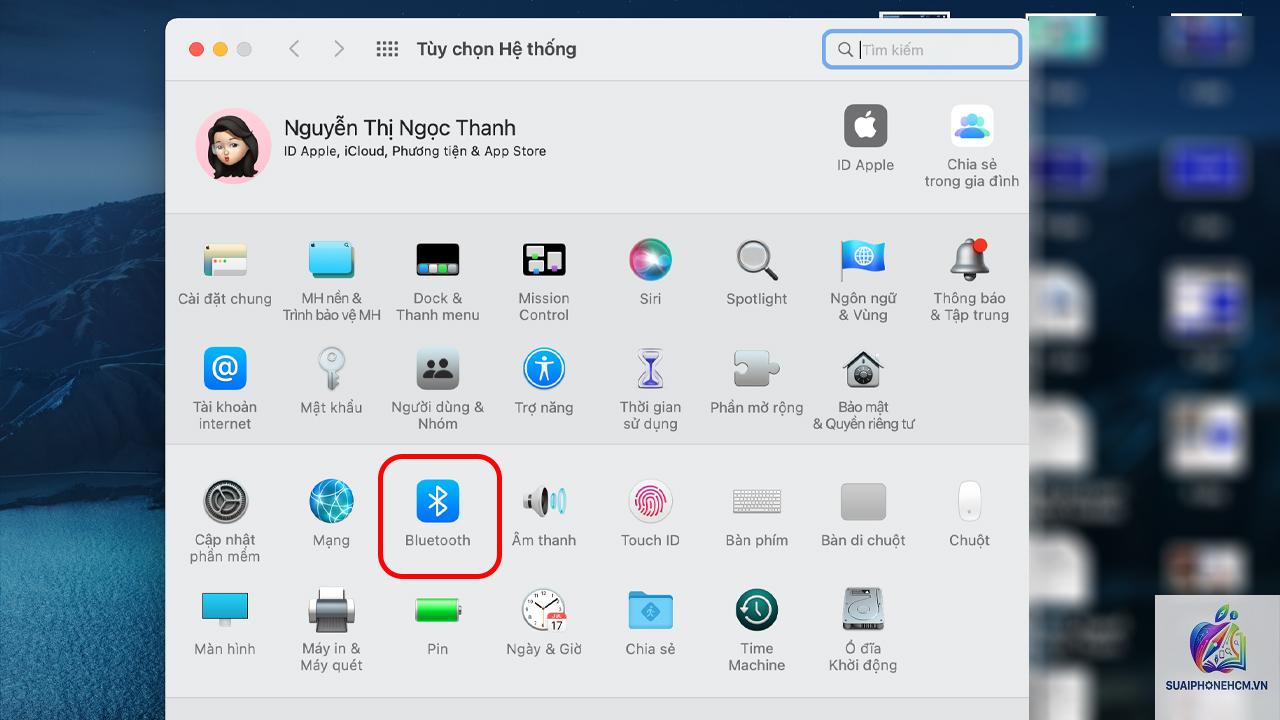Open Mission Control preferences
This screenshot has height=720, width=1280.
(544, 261)
